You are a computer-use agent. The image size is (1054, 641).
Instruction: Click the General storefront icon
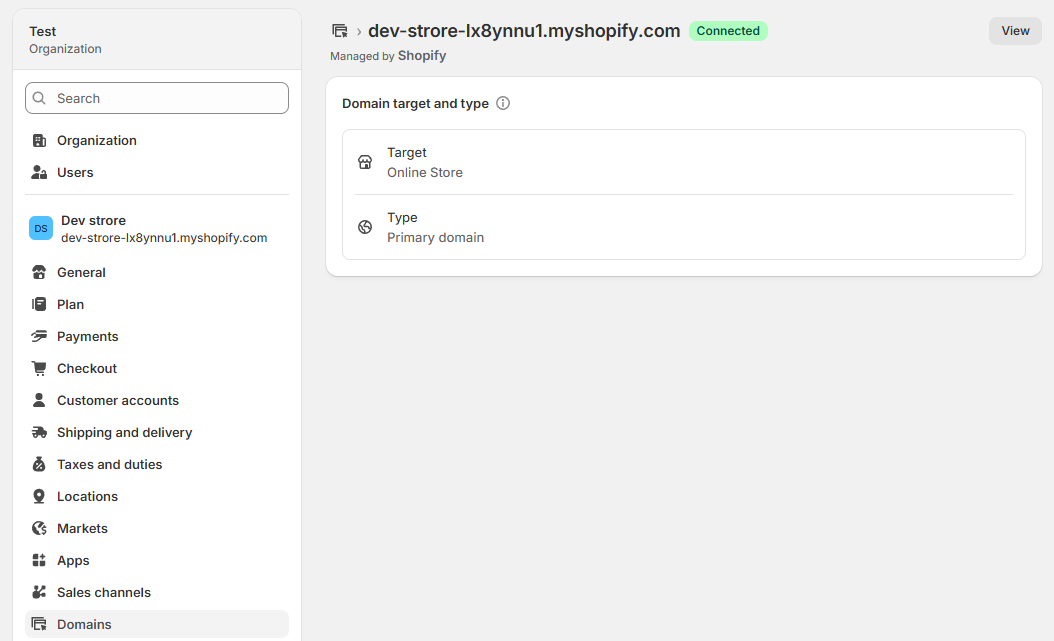[39, 272]
